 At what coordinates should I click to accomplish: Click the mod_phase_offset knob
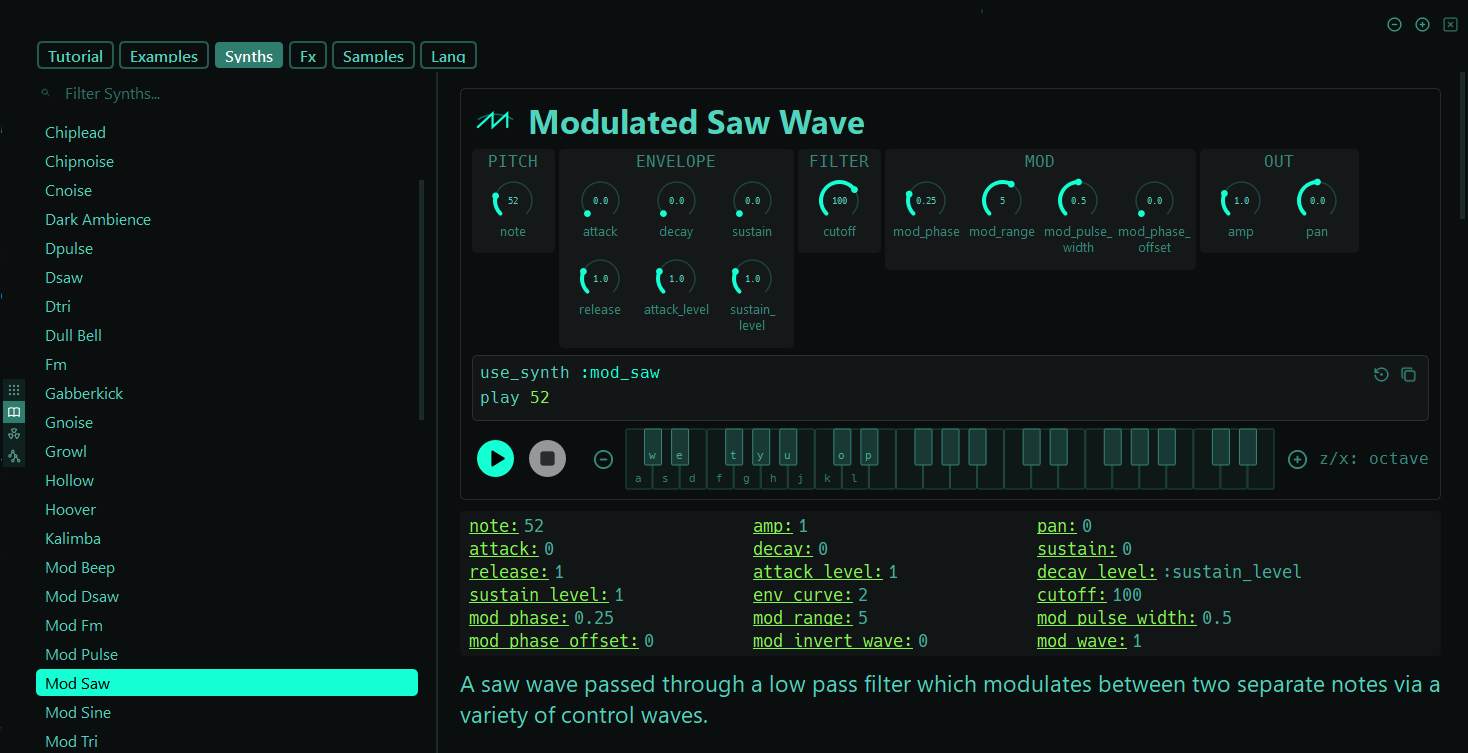[1154, 200]
